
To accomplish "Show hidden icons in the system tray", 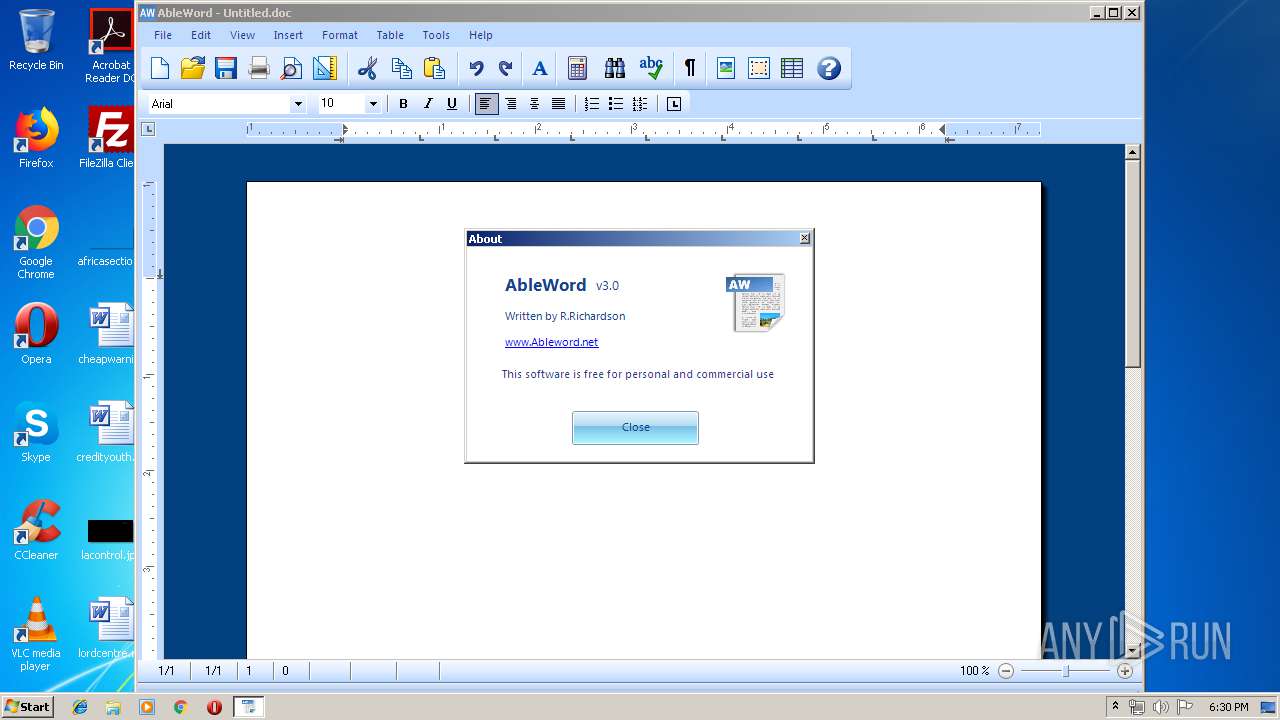I will [1116, 706].
